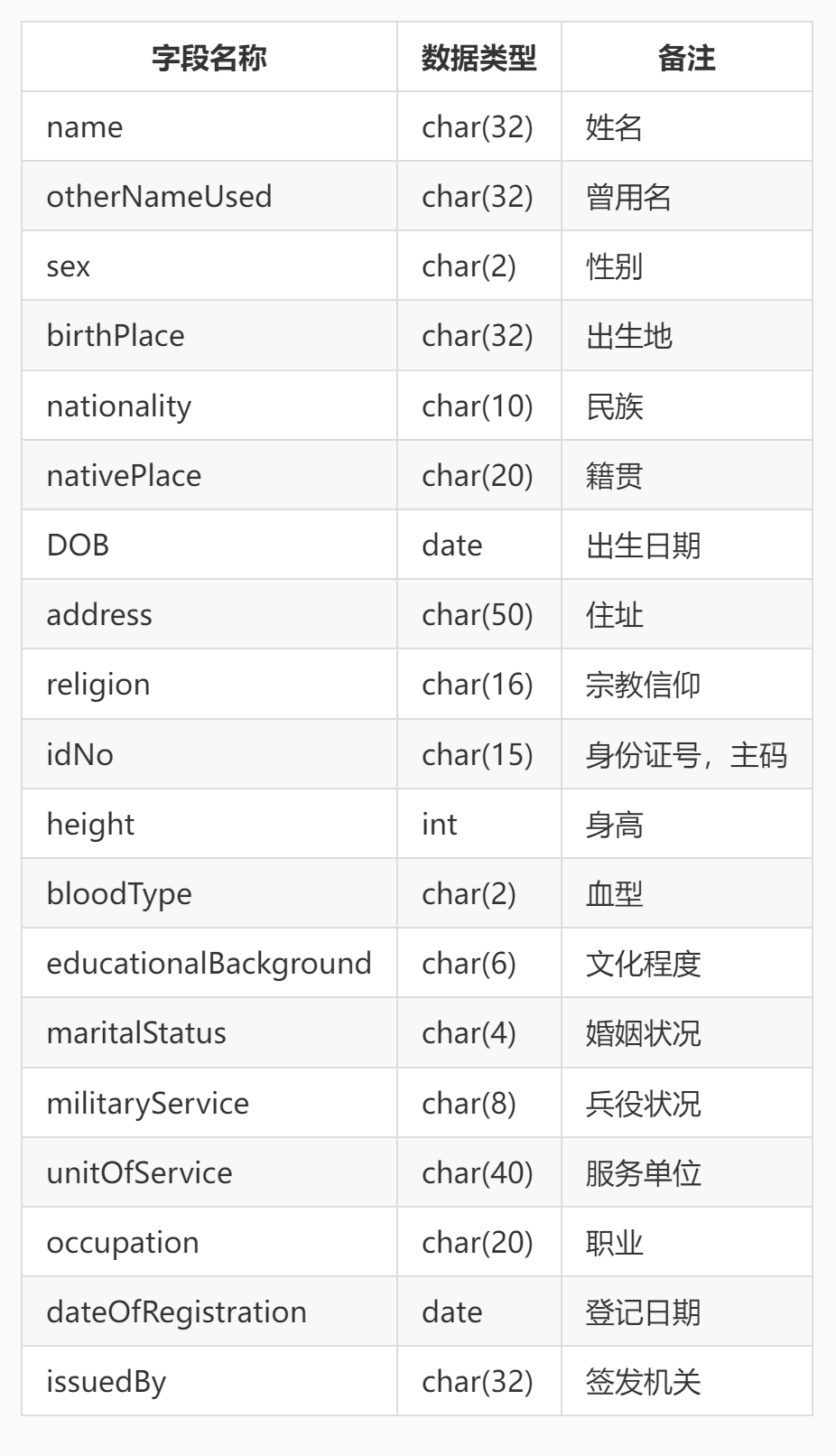This screenshot has height=1456, width=836.
Task: Select the nationality field cell
Action: 119,406
